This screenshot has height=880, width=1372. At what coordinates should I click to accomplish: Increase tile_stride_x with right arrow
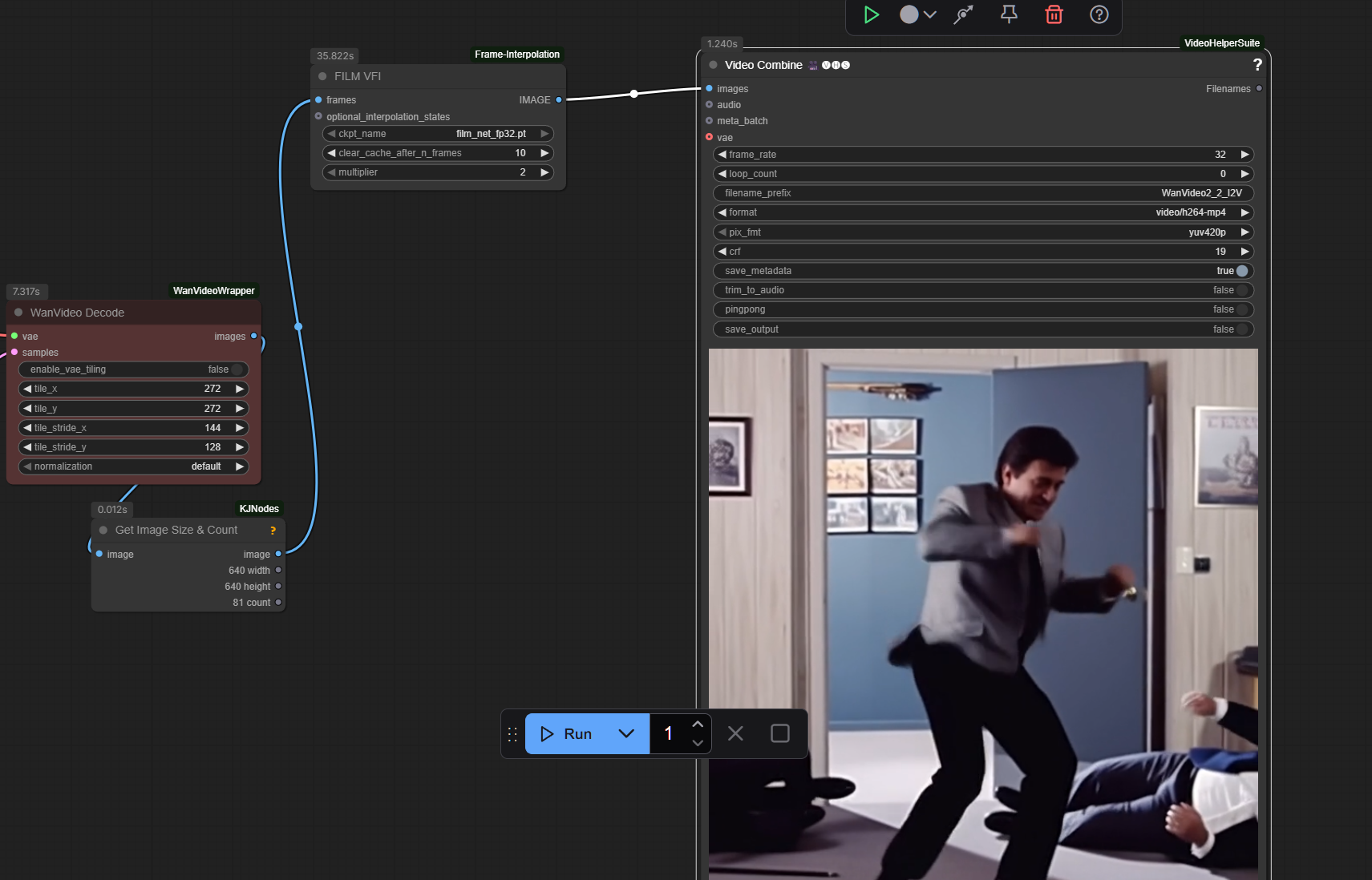[239, 428]
